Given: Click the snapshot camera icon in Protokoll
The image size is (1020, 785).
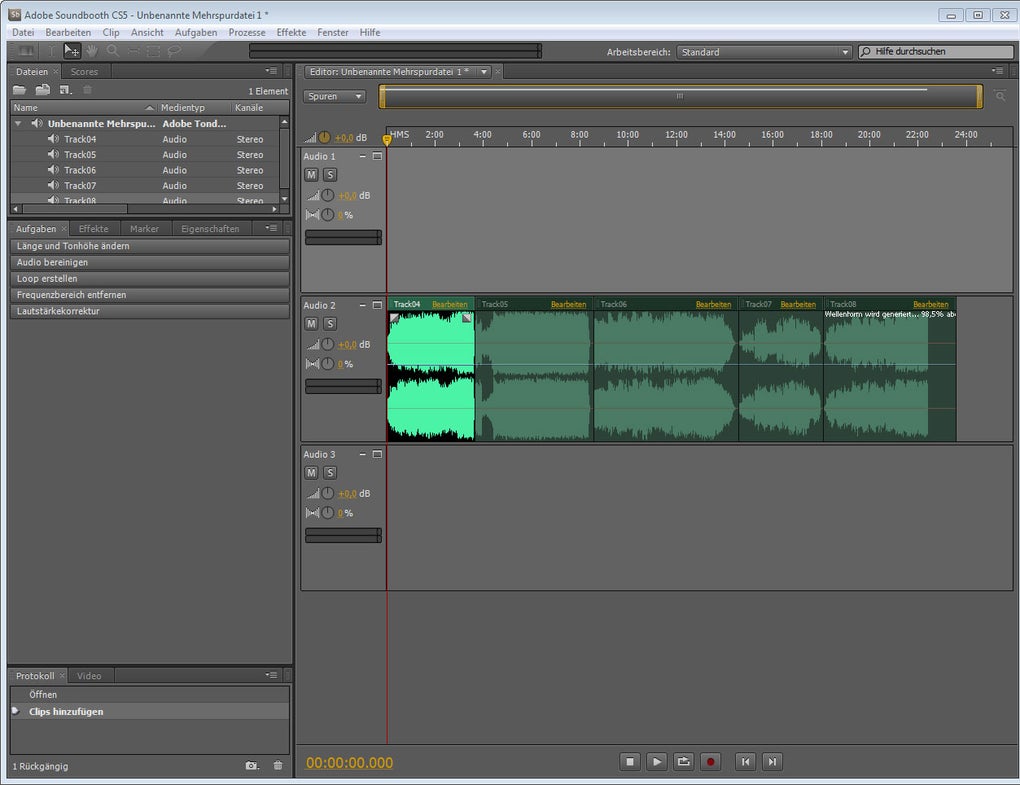Looking at the screenshot, I should pos(252,765).
